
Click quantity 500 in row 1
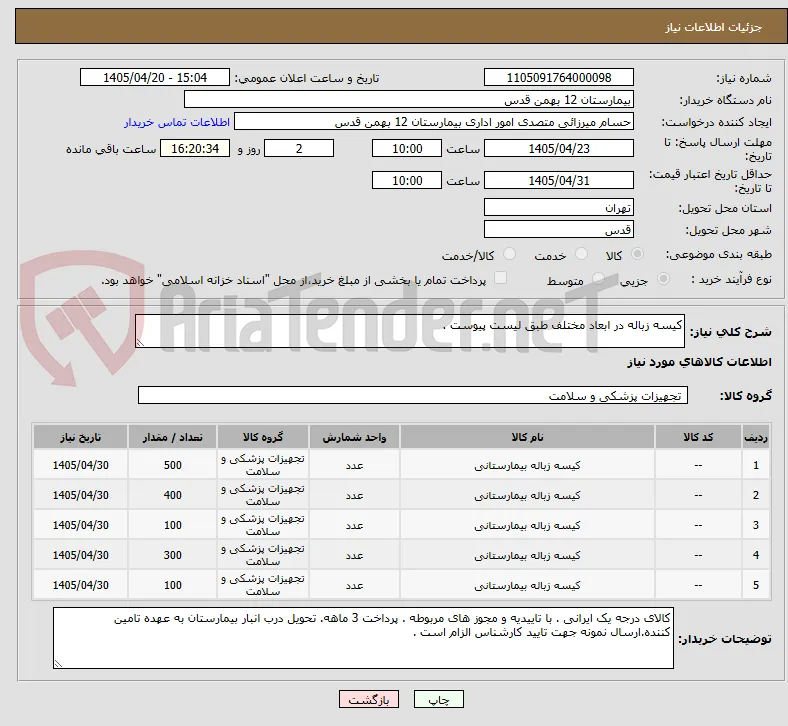[172, 465]
